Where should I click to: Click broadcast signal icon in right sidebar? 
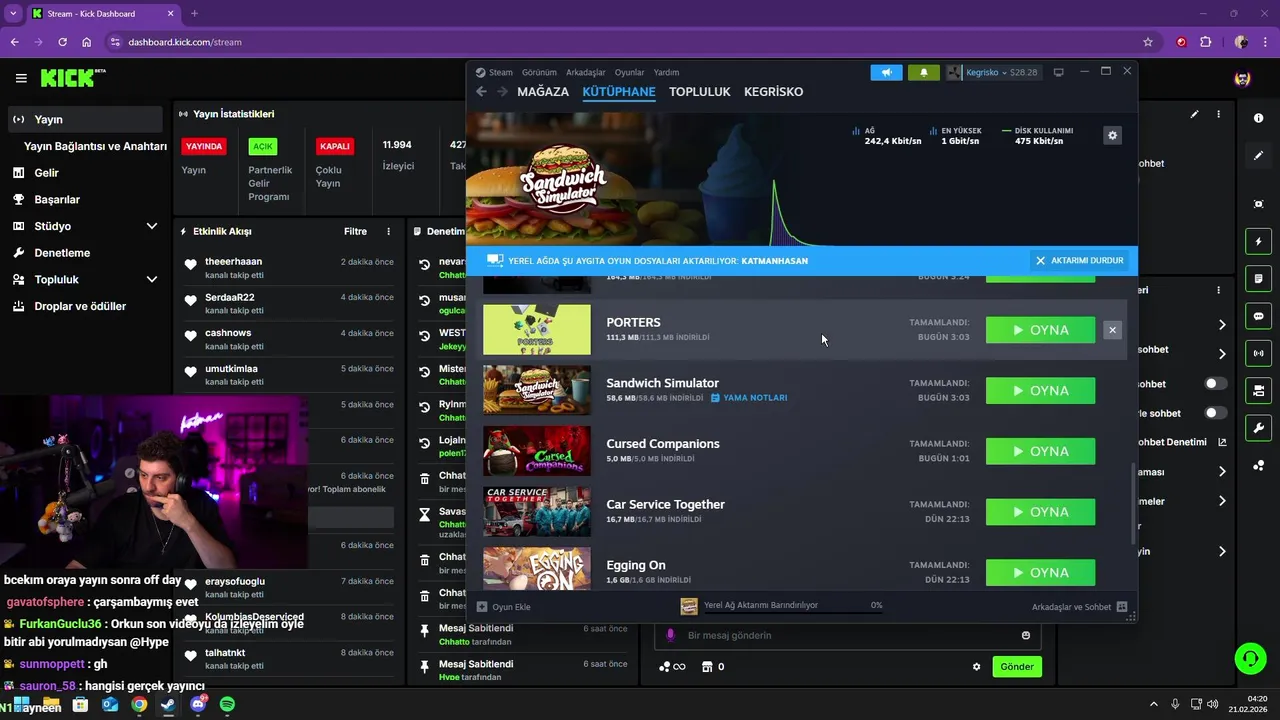[x=1258, y=353]
